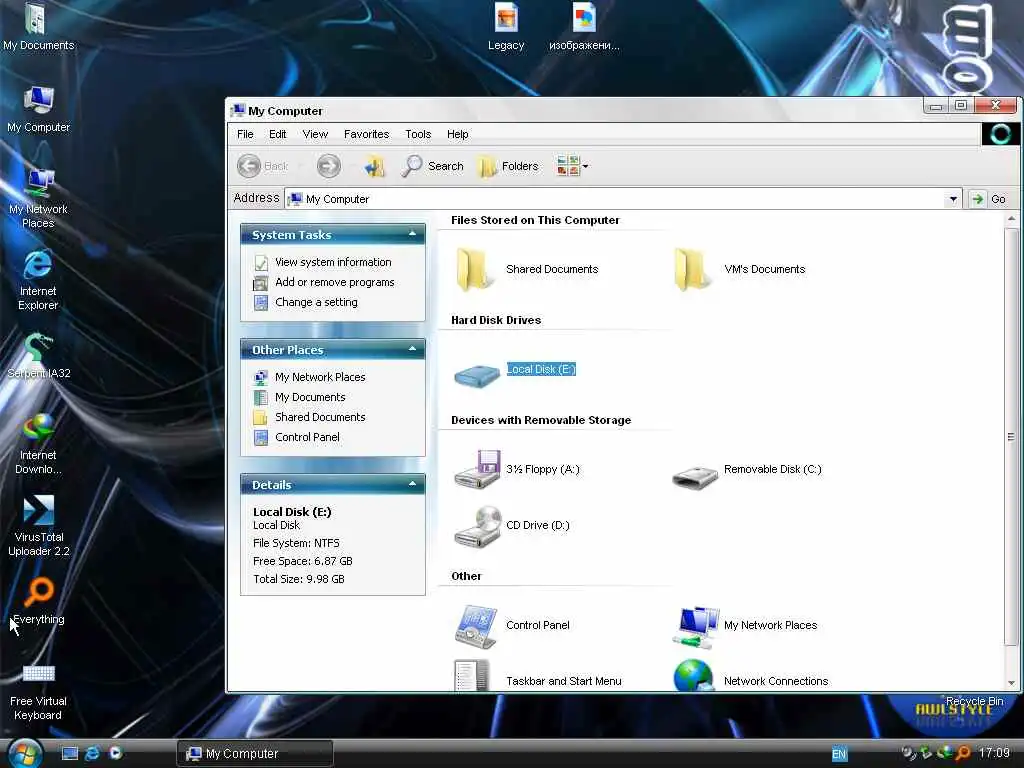Screen dimensions: 1024x768
Task: Click the vertical scrollbar of My Computer
Action: tap(1010, 437)
